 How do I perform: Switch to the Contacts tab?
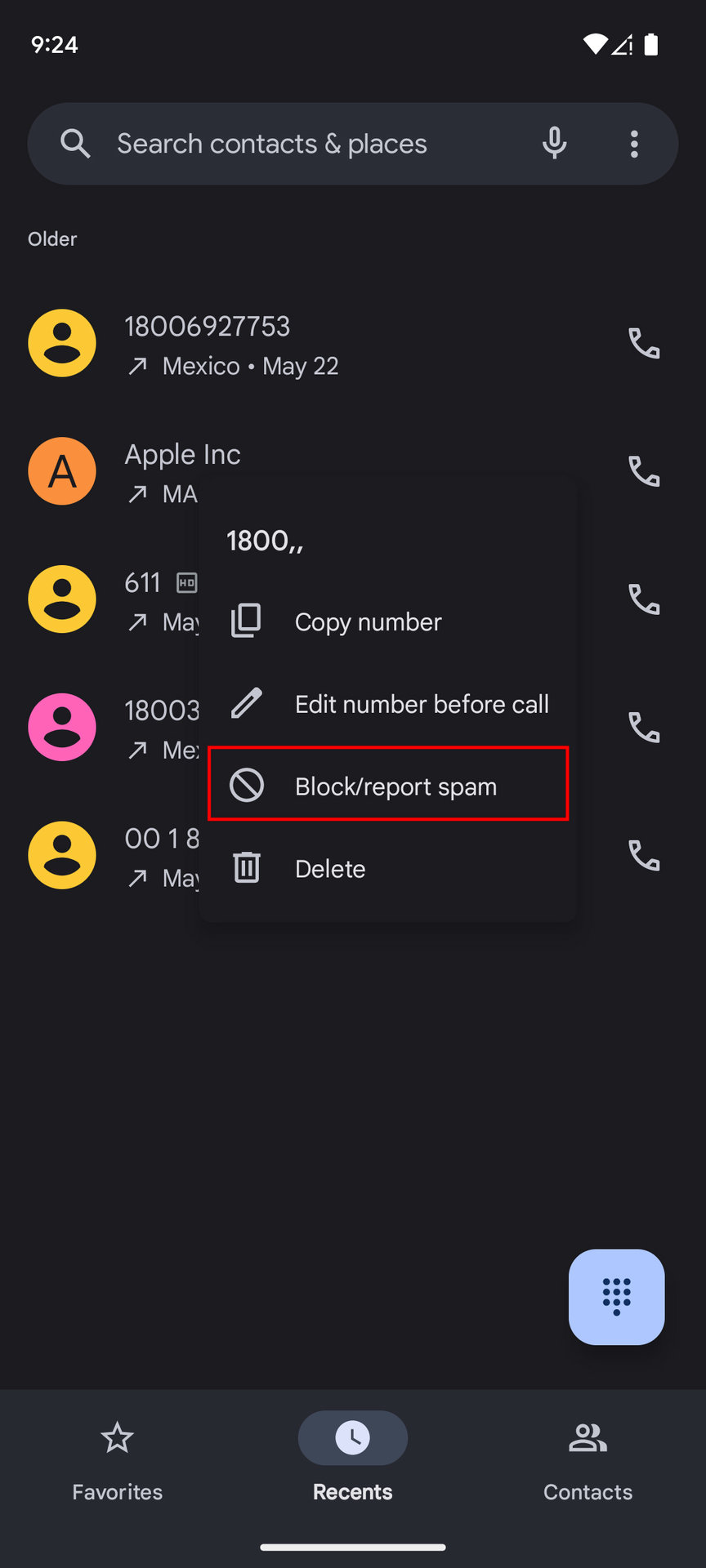(588, 1457)
